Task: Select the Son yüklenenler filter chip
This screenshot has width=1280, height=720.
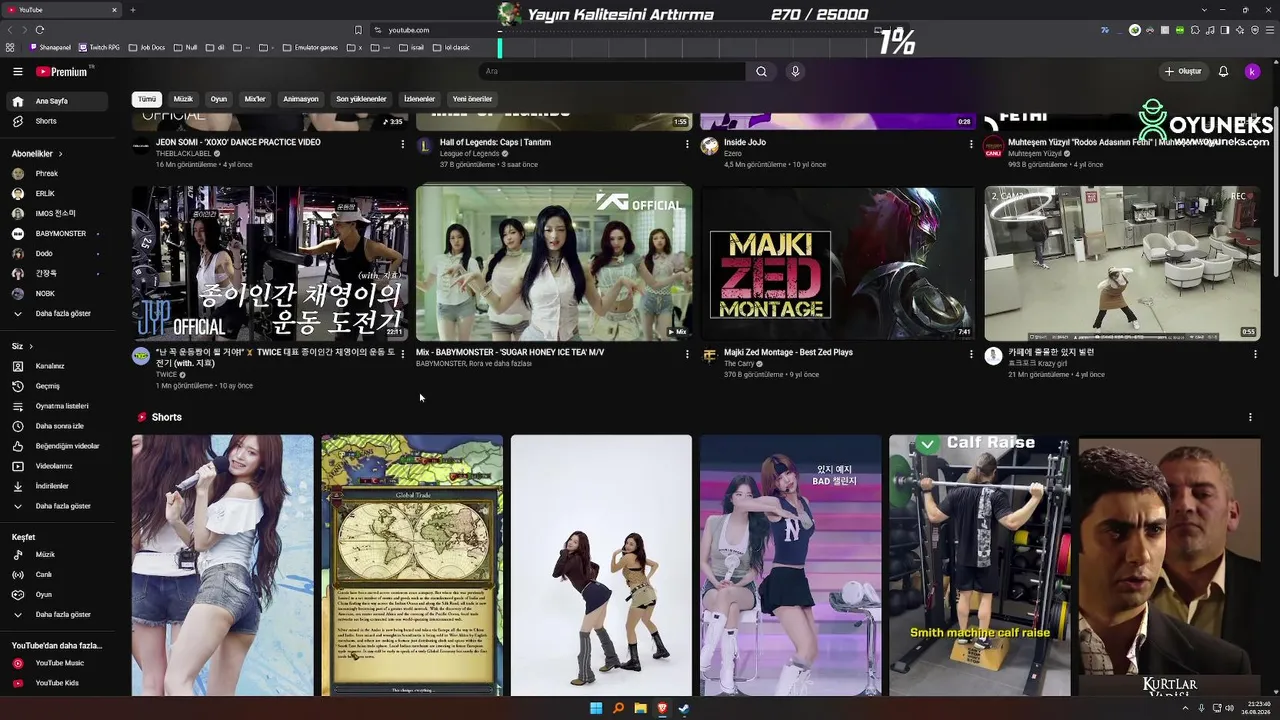Action: [x=361, y=99]
